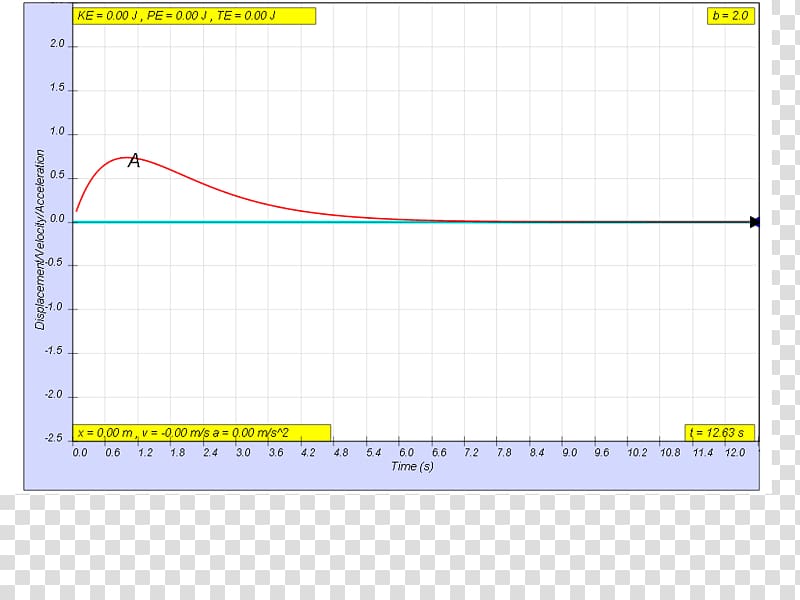Click the cyan horizontal zero line
The image size is (800, 600).
click(x=400, y=222)
